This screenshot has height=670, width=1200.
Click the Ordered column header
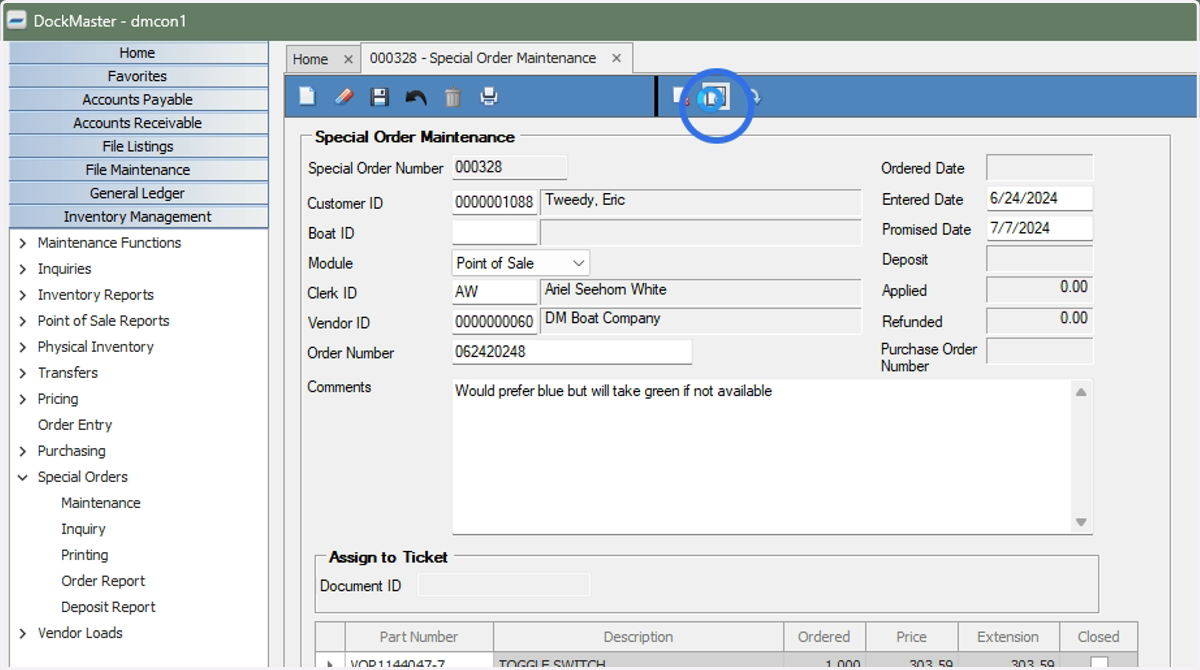pos(824,637)
